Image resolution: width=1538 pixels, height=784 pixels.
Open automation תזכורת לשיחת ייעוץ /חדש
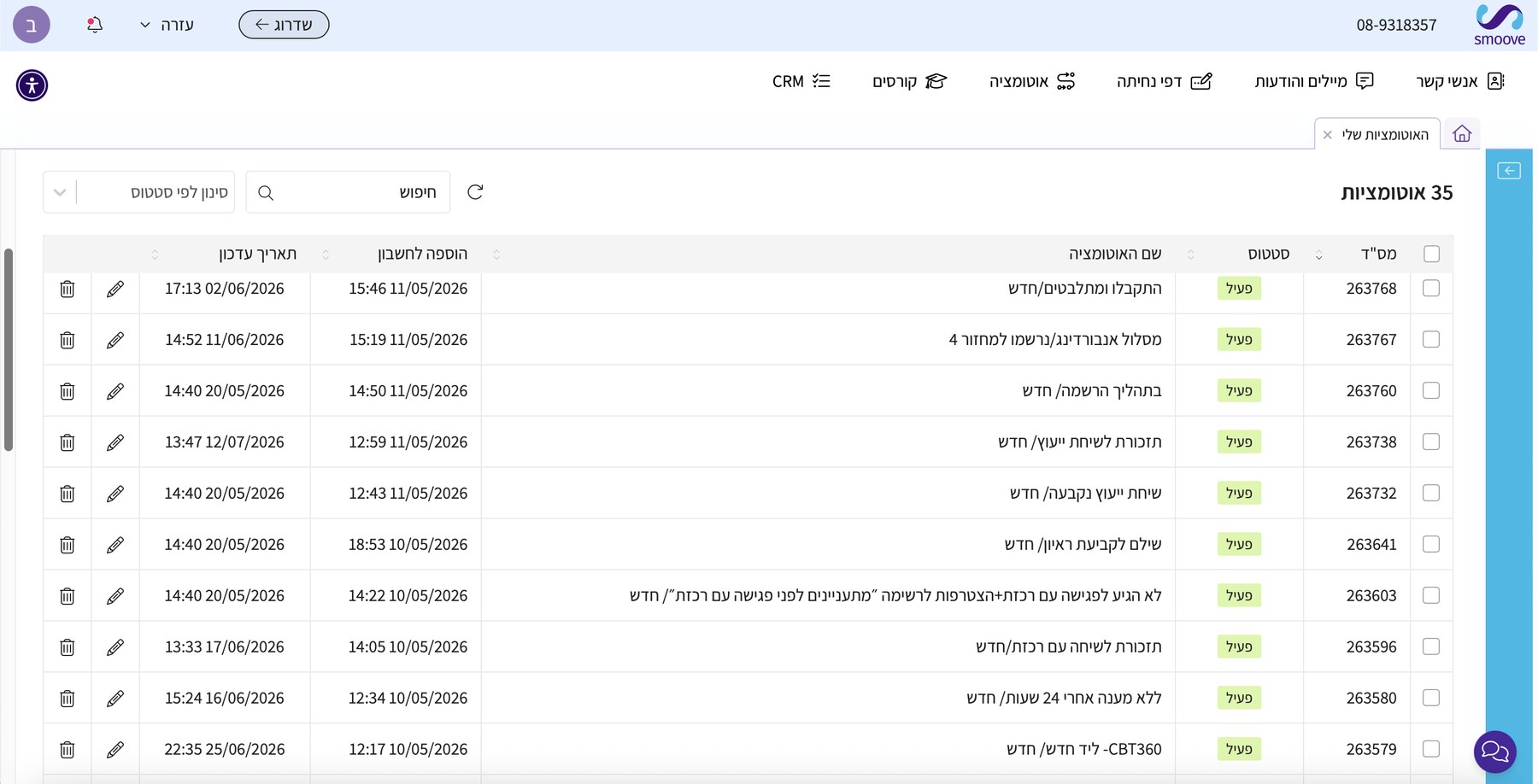click(x=1080, y=442)
